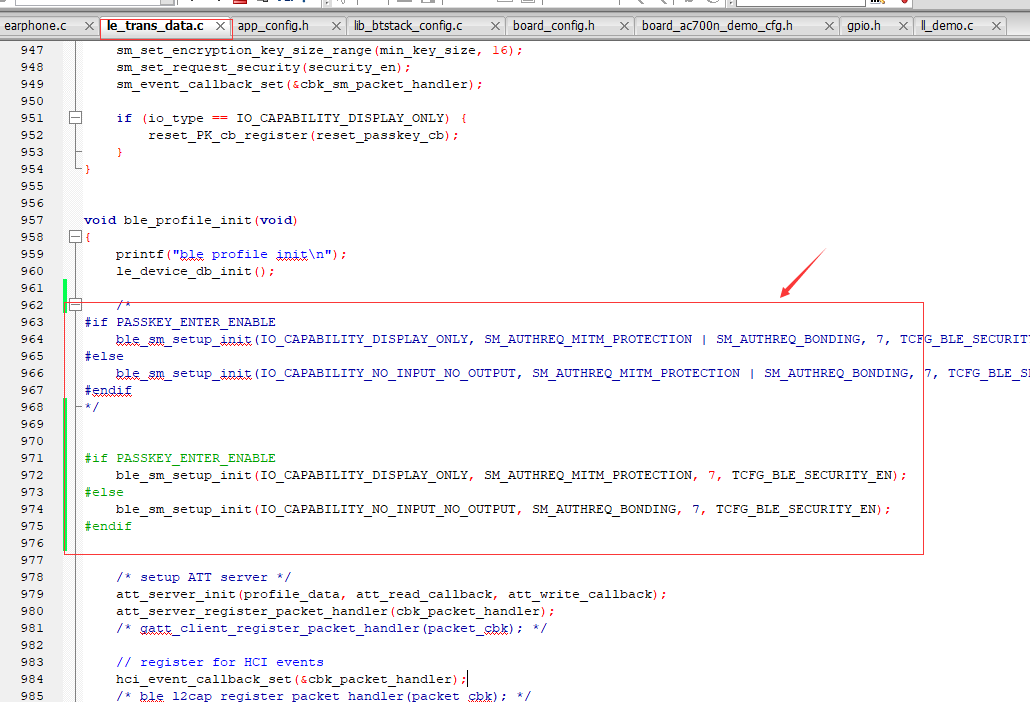Click the sm_event_callback_set line
Viewport: 1030px width, 702px height.
point(300,84)
